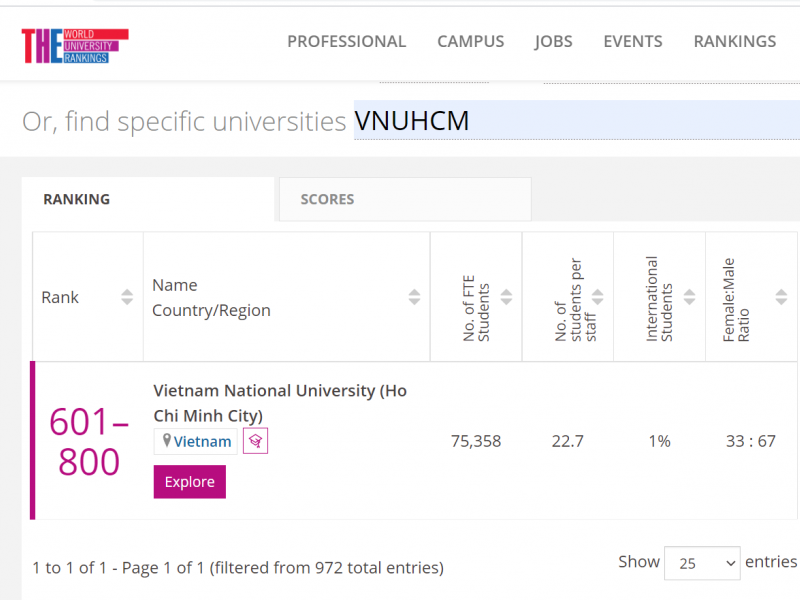Click the sort arrows on the Rank column

pyautogui.click(x=127, y=295)
